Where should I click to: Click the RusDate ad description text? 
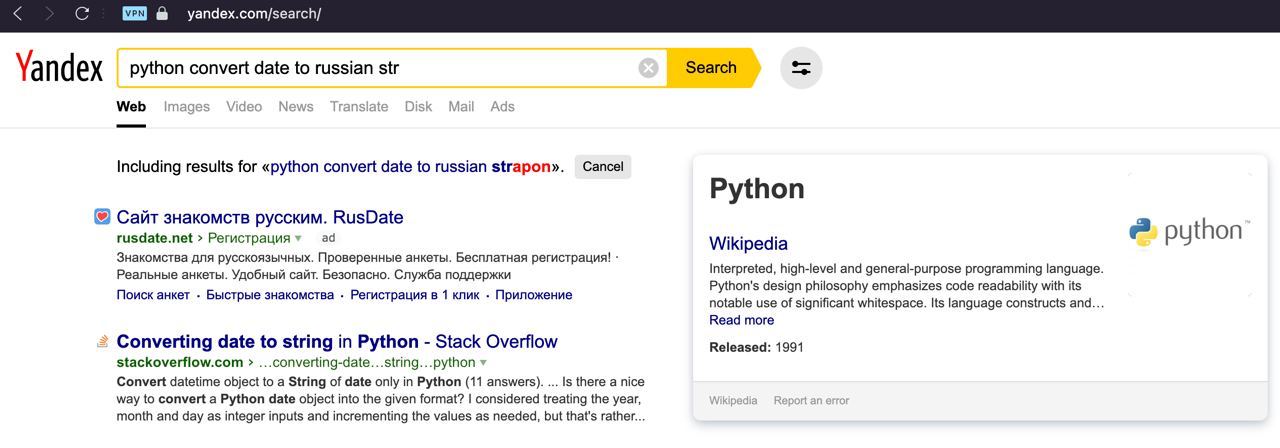(x=367, y=266)
